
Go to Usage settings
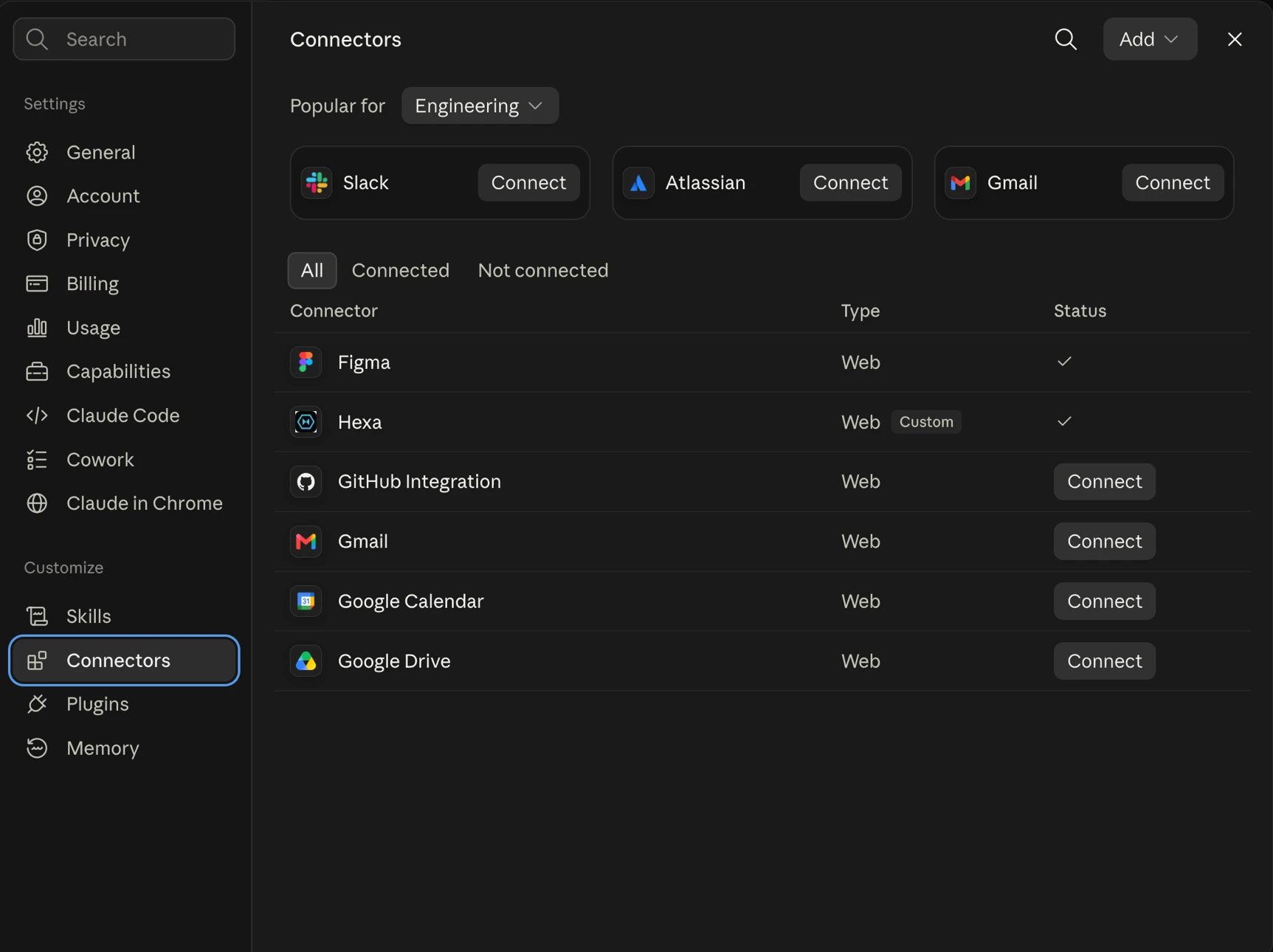pos(124,328)
